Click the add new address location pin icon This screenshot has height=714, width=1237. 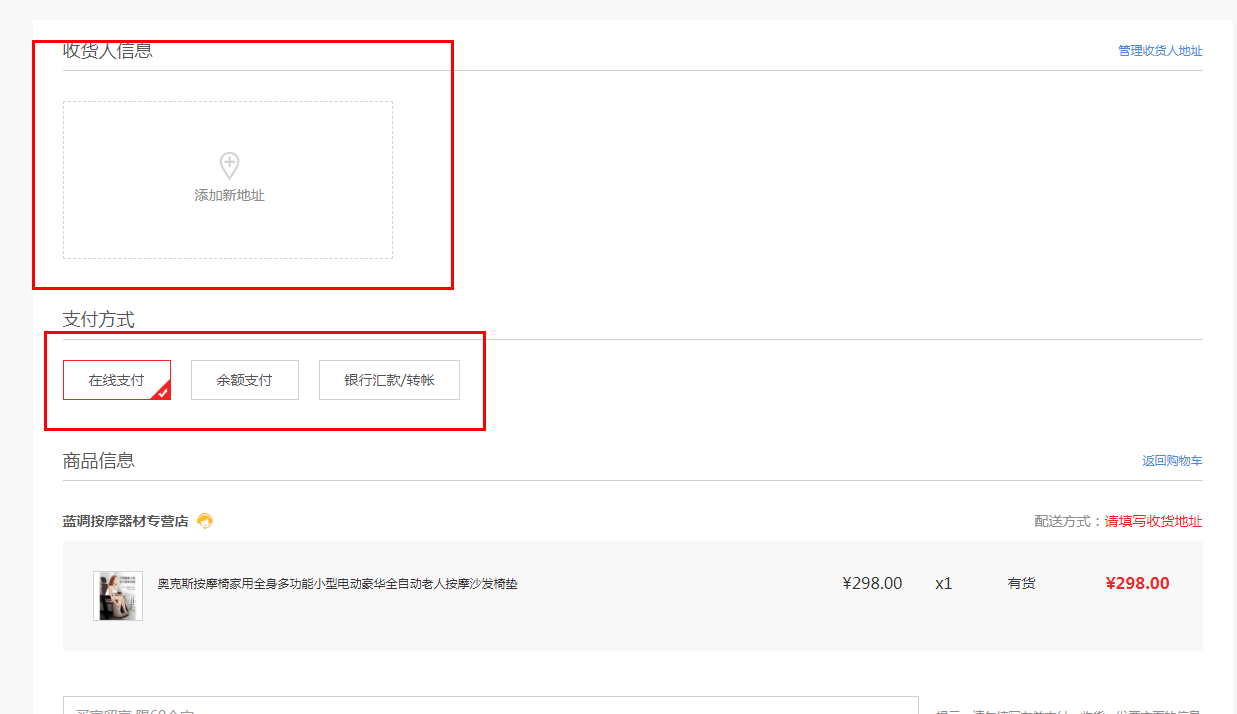[229, 166]
